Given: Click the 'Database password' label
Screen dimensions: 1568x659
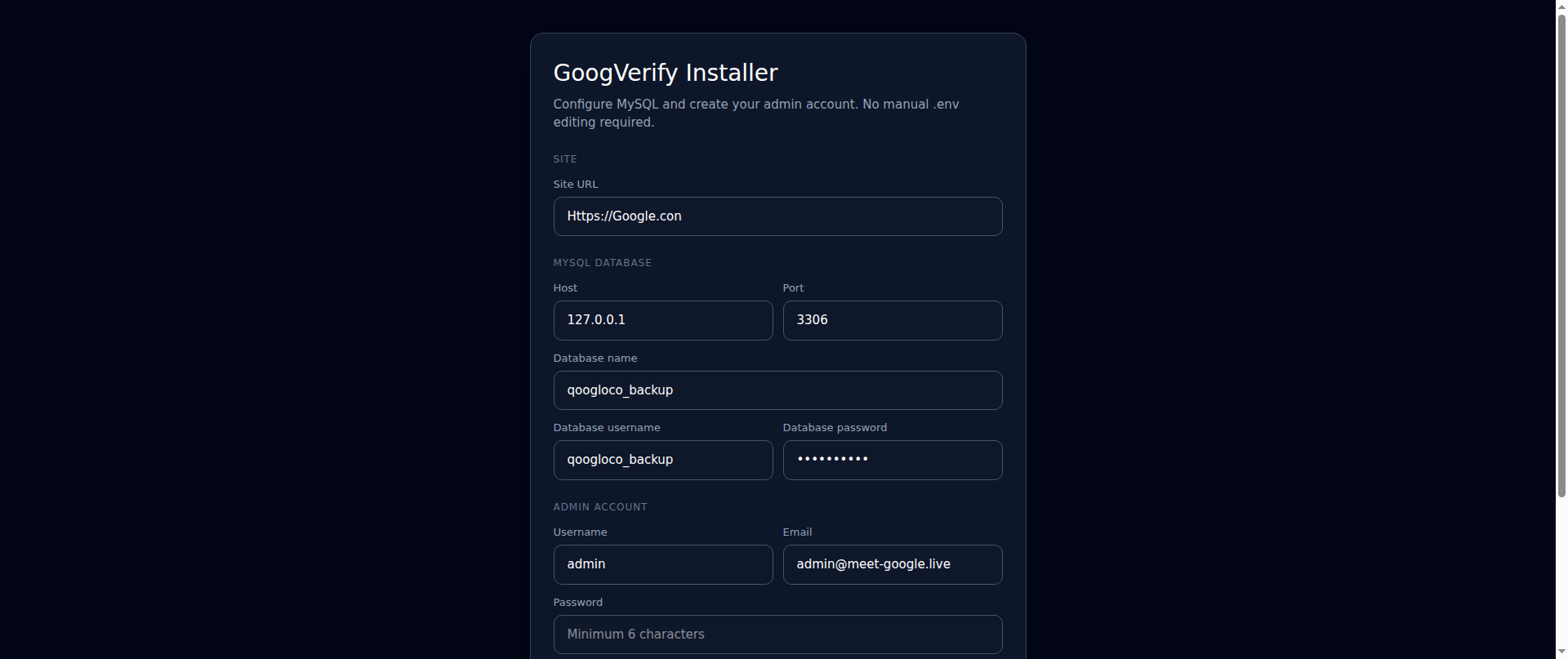Looking at the screenshot, I should point(835,427).
